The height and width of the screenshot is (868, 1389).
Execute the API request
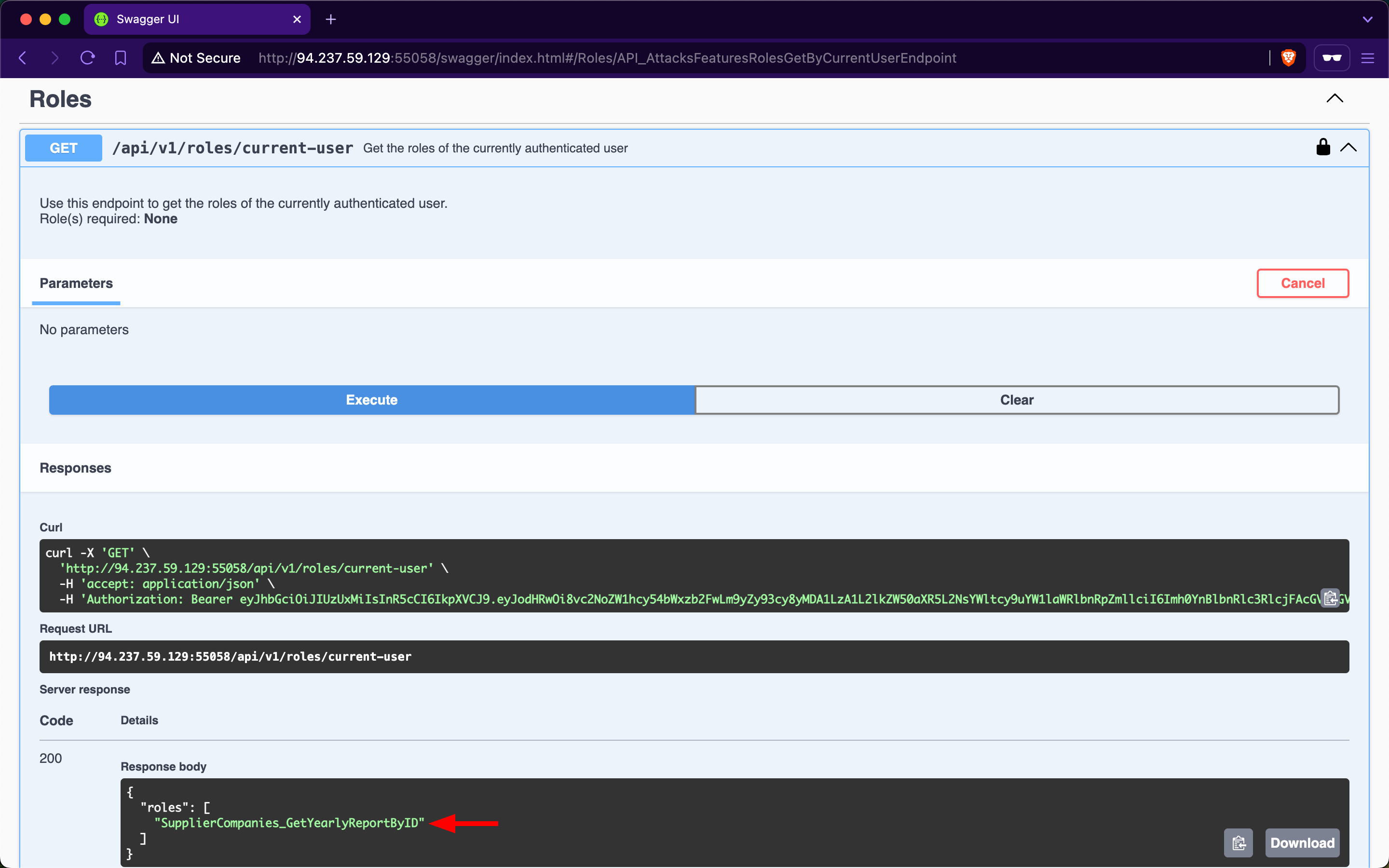(372, 400)
